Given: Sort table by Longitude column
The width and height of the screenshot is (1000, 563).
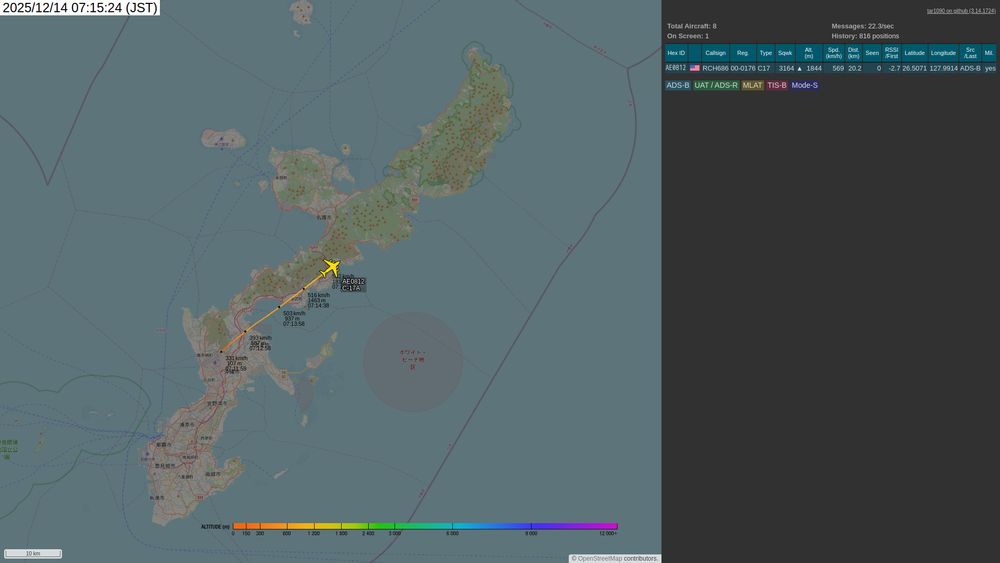Looking at the screenshot, I should 943,53.
